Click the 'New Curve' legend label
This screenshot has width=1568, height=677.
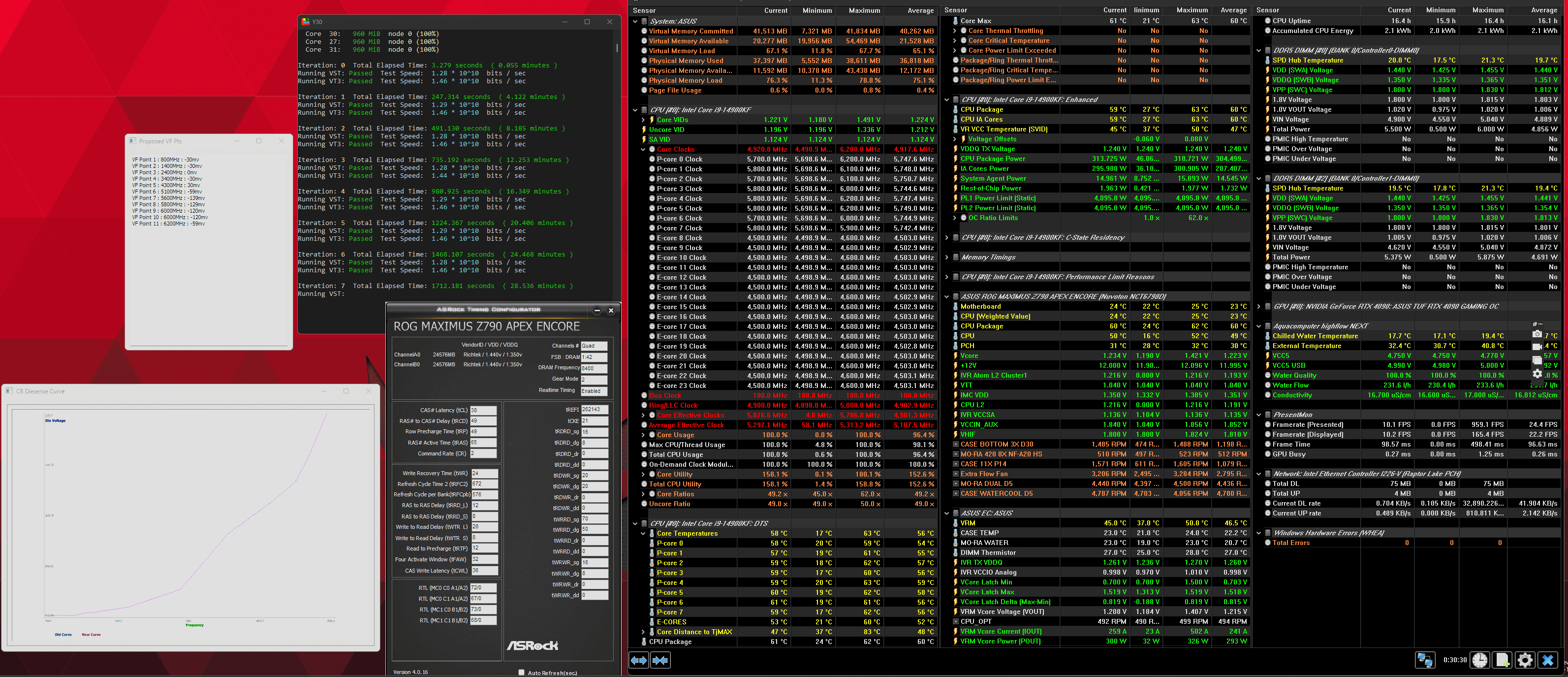[92, 634]
